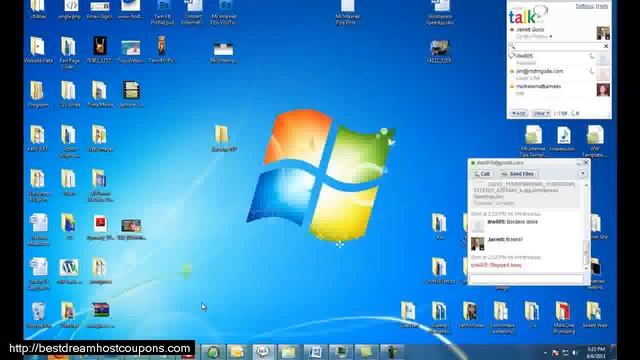Click the Google Talk contact search field
640x360 pixels.
[558, 46]
